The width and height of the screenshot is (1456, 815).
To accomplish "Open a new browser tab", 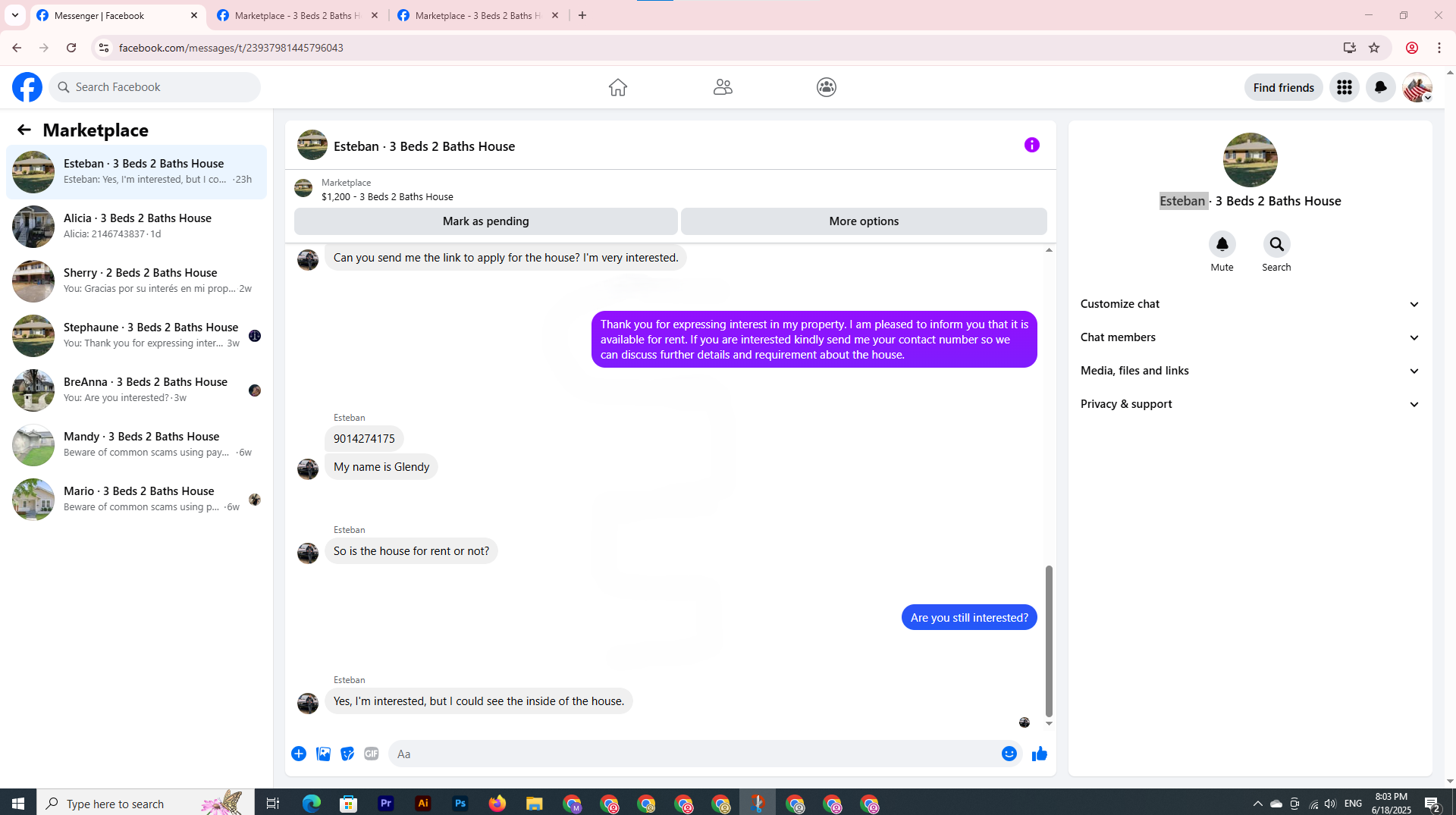I will pyautogui.click(x=582, y=15).
